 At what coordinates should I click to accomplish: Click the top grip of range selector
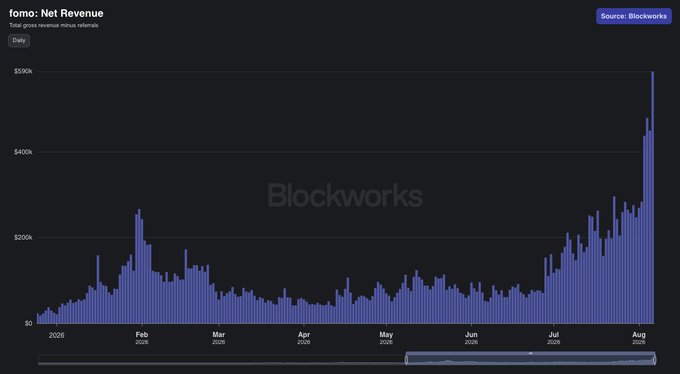[530, 353]
